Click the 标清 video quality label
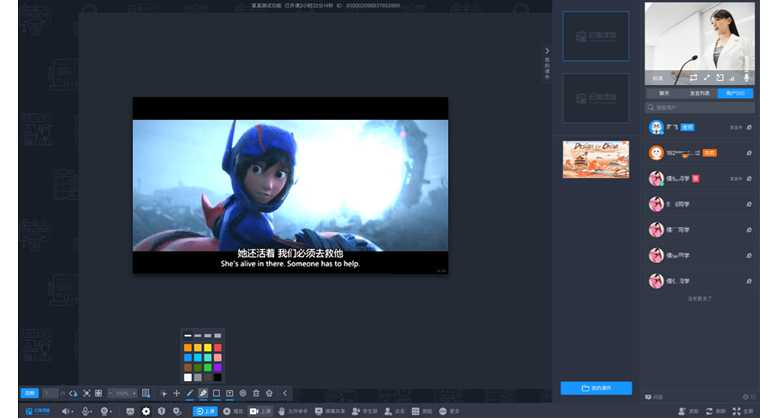Viewport: 777px width, 419px height. (658, 78)
